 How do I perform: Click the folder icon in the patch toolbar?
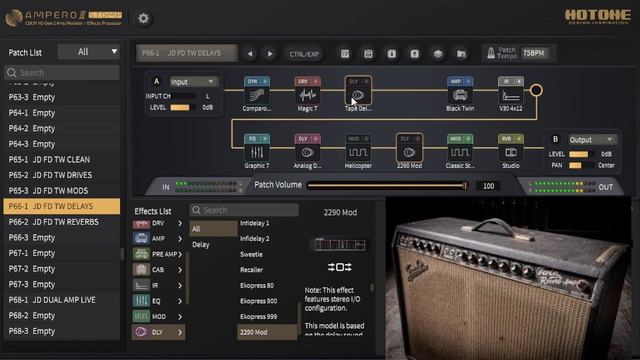point(461,54)
